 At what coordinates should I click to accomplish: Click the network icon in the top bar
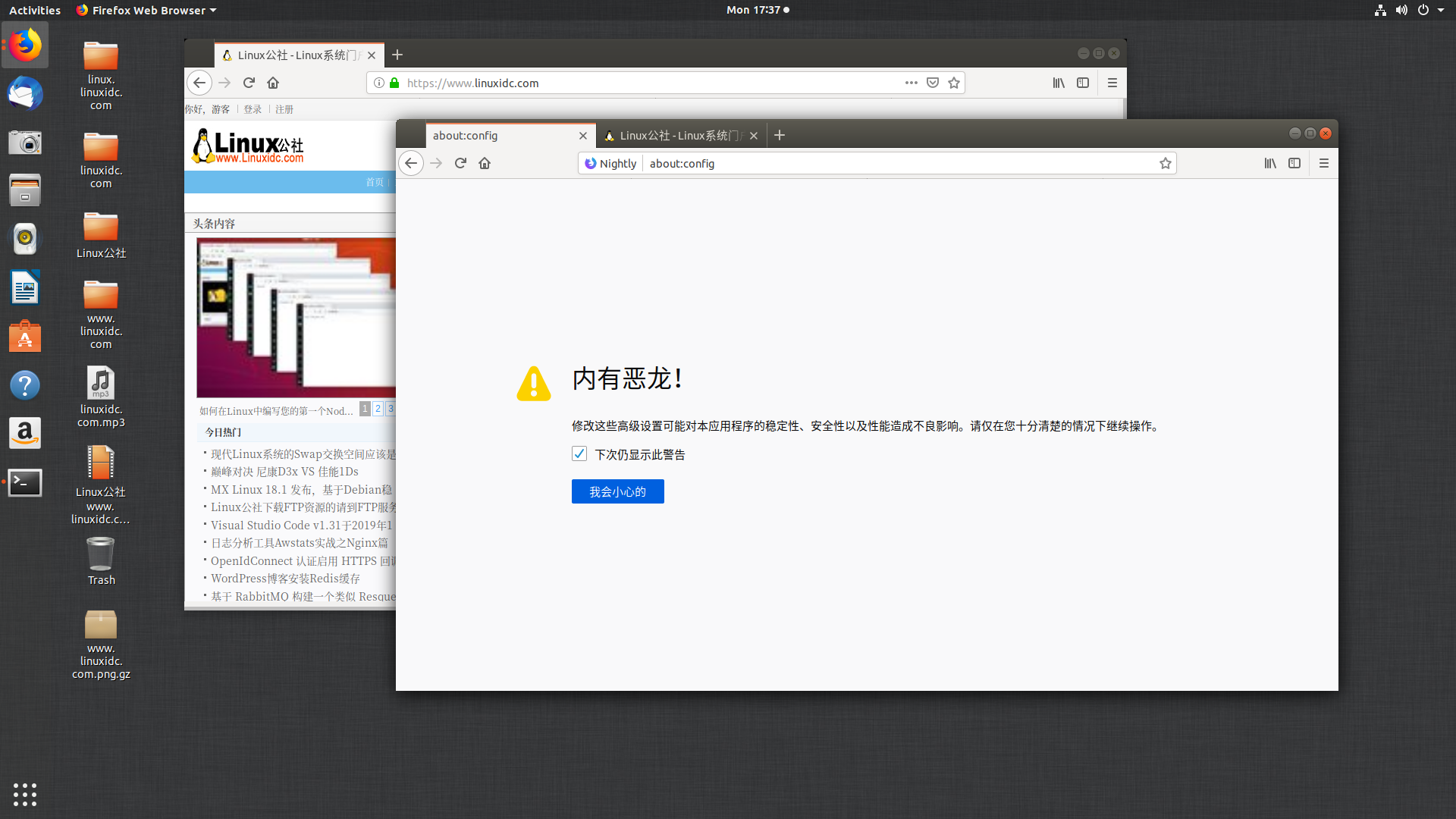coord(1380,10)
